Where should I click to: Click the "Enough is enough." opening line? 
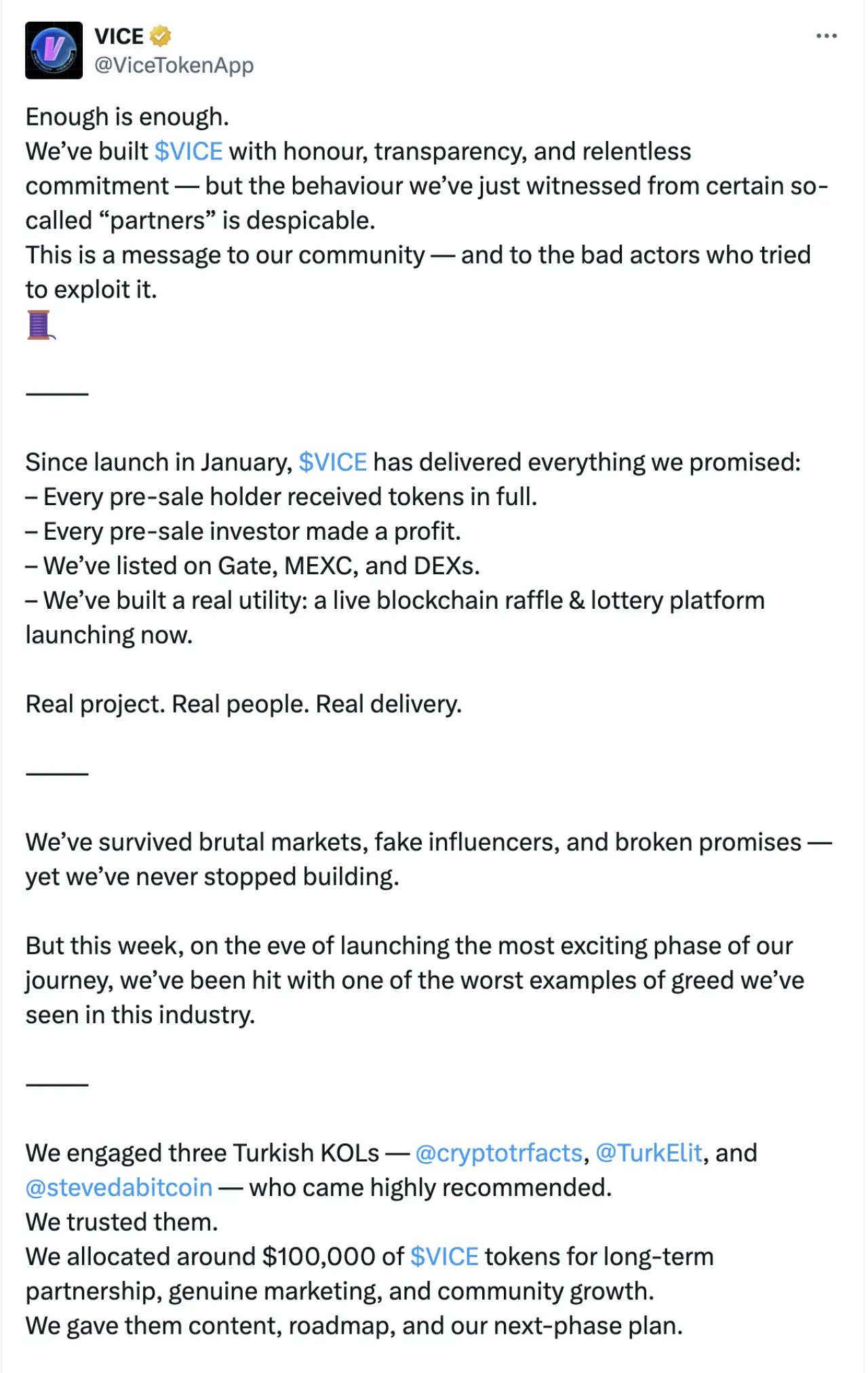tap(127, 117)
